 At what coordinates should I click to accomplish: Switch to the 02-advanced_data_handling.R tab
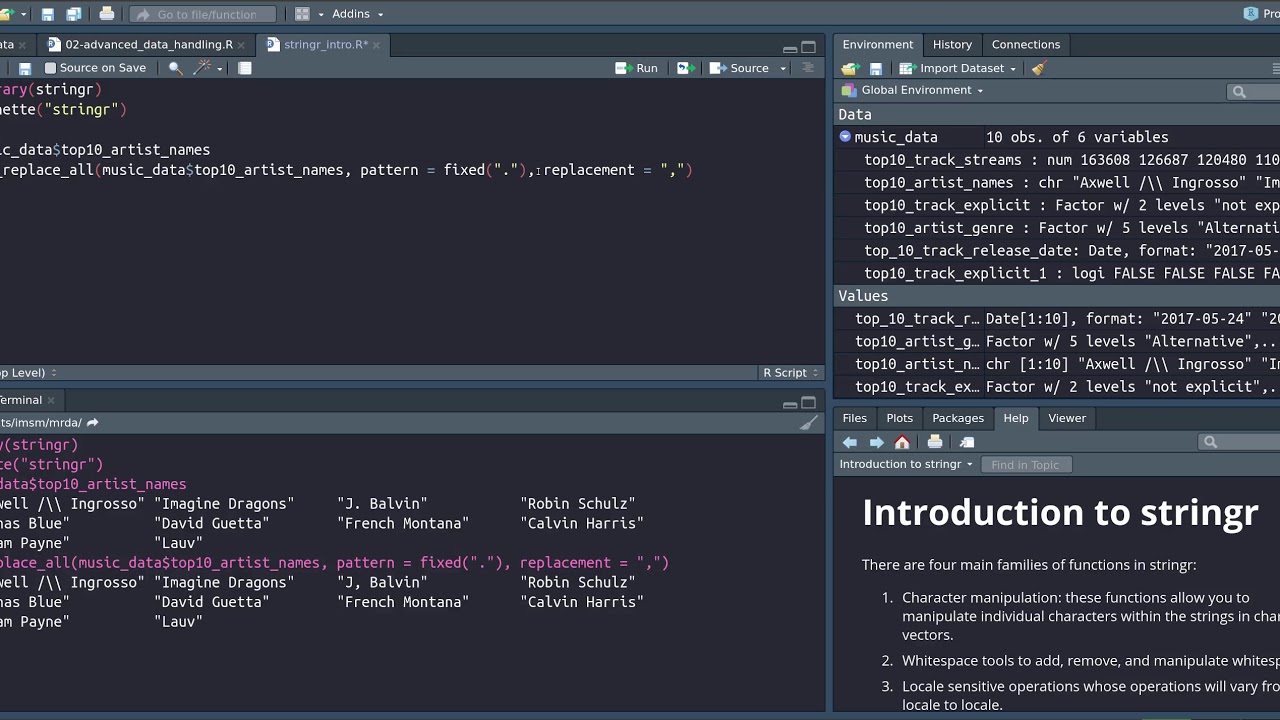point(148,45)
